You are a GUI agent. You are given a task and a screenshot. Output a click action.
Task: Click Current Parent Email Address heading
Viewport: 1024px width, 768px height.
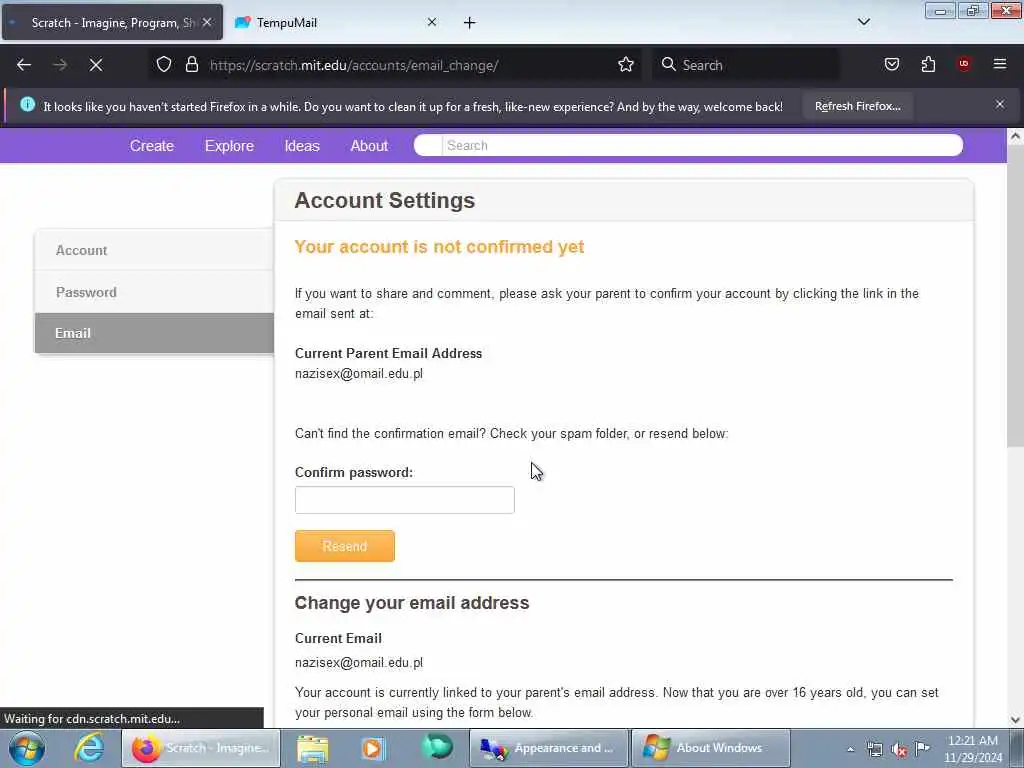(389, 353)
